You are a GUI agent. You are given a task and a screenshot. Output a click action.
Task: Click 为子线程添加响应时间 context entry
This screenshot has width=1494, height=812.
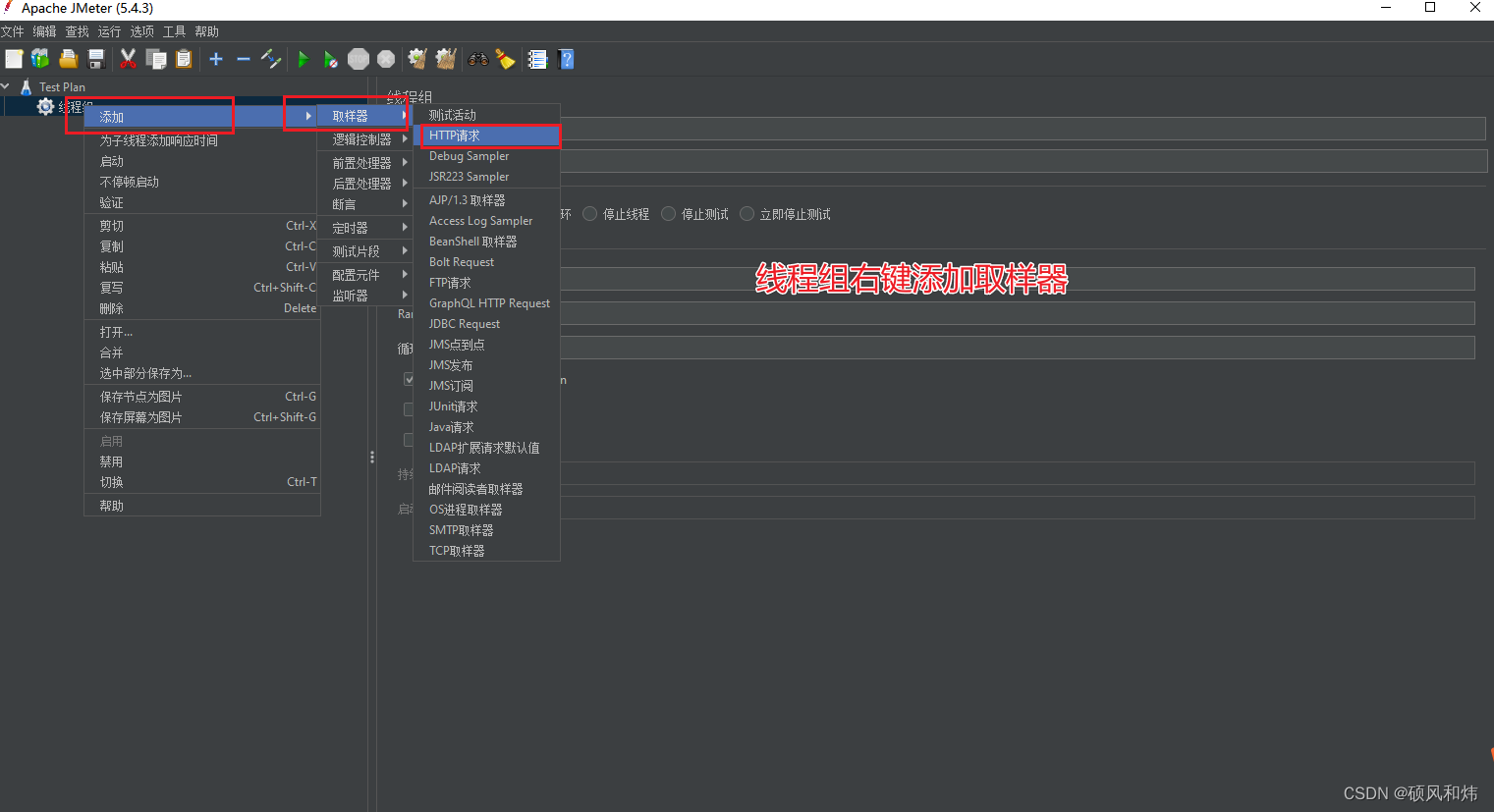[201, 140]
